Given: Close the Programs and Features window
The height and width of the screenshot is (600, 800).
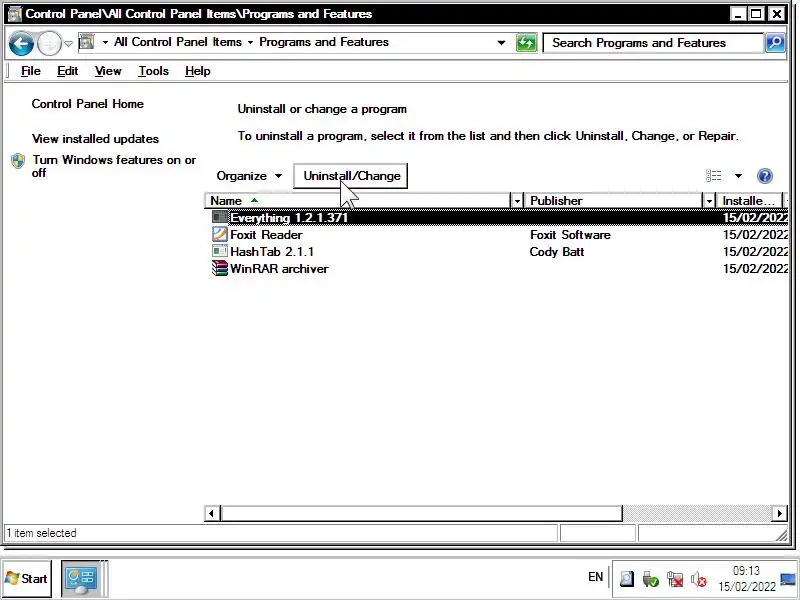Looking at the screenshot, I should click(777, 14).
